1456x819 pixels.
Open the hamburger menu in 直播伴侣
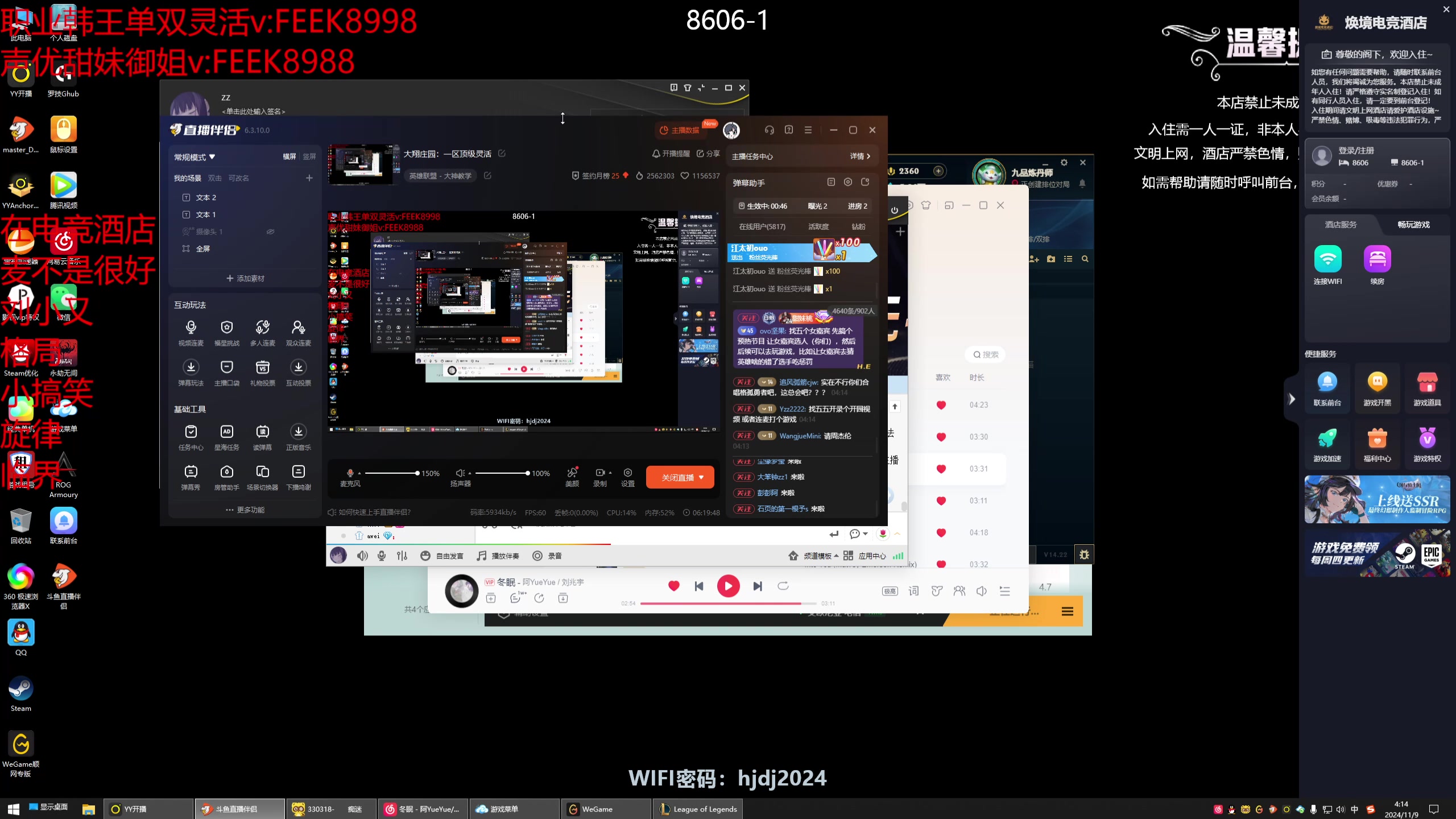808,130
